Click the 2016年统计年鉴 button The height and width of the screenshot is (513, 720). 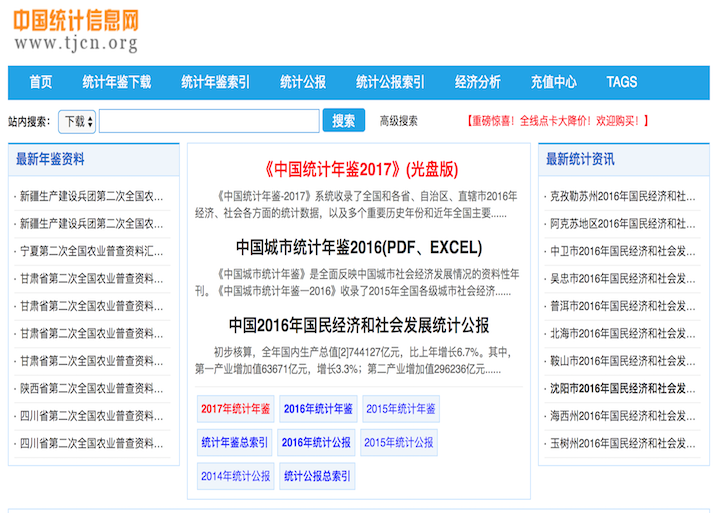(x=318, y=409)
